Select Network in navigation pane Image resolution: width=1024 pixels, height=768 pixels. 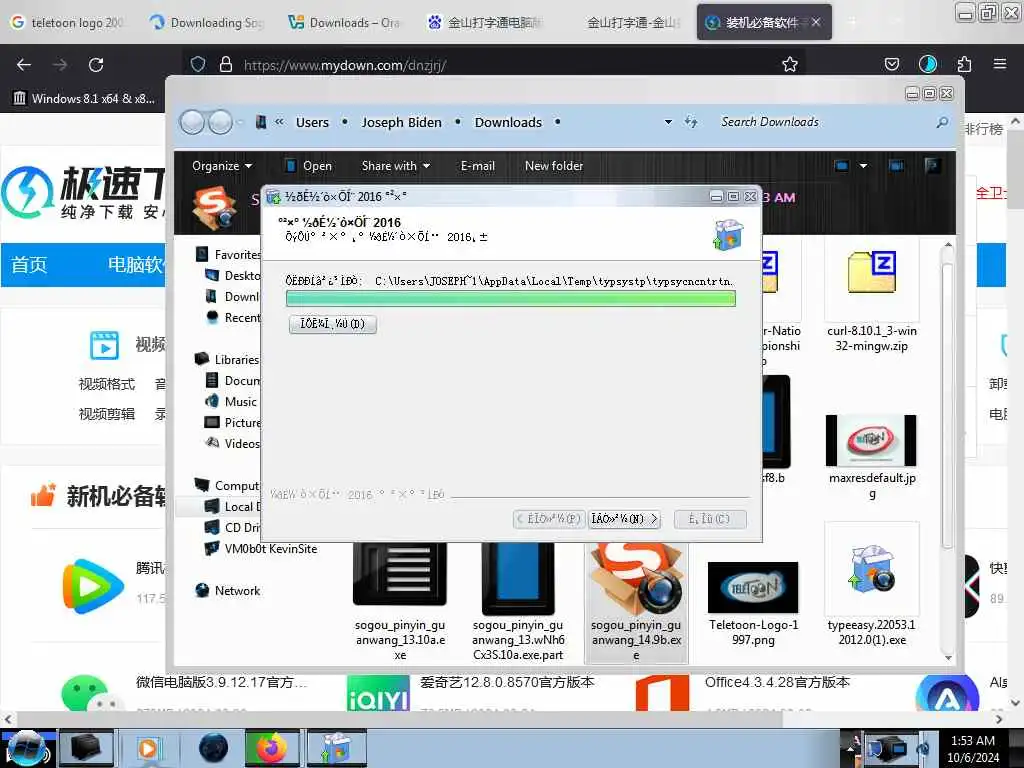point(228,590)
